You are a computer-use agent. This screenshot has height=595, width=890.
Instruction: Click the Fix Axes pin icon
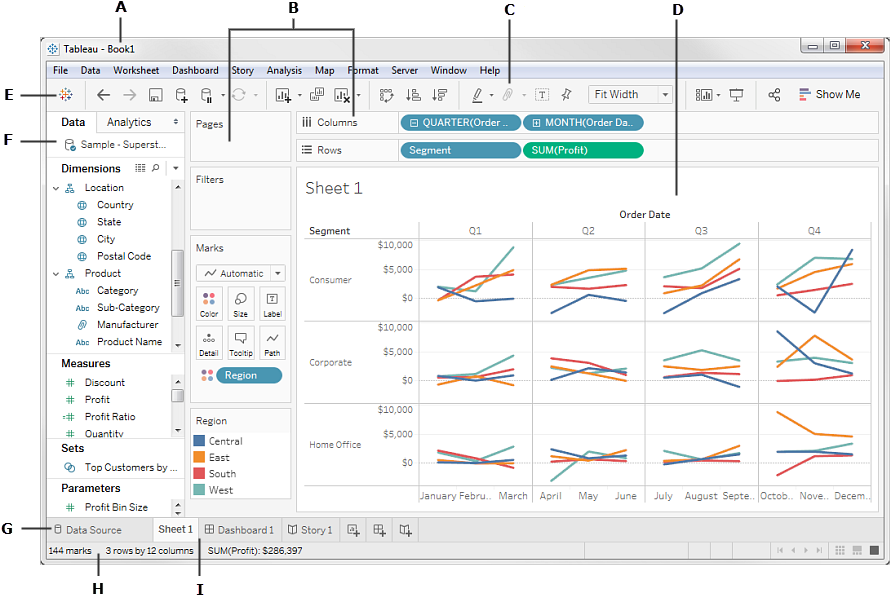566,95
